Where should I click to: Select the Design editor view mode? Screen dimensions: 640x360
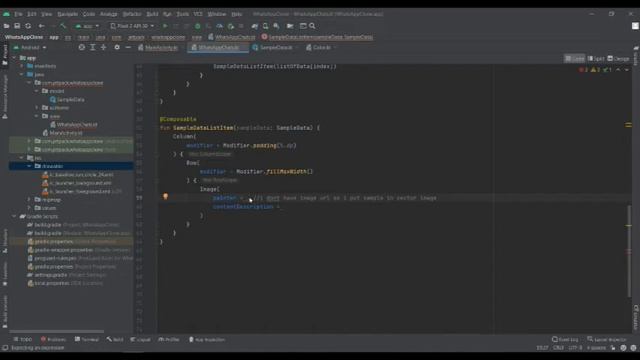(619, 58)
